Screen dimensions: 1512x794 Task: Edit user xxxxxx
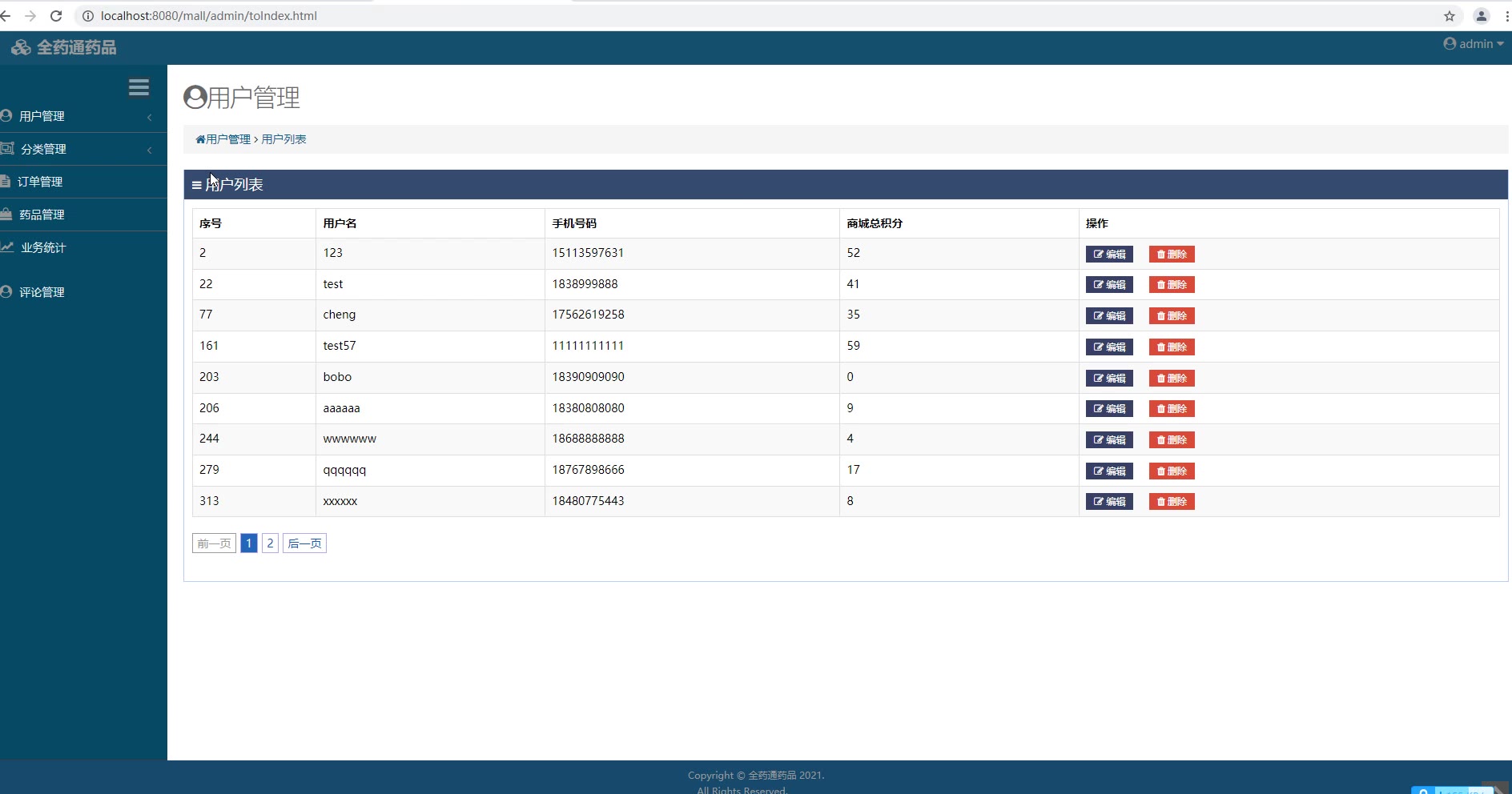1109,502
